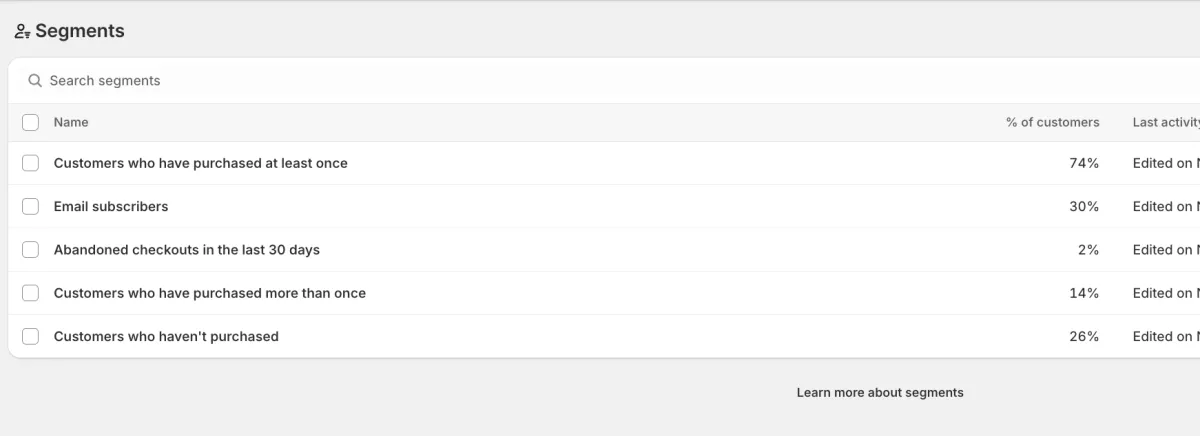Open the Customers who haven't purchased segment
Screen dimensions: 1200x436
[166, 337]
